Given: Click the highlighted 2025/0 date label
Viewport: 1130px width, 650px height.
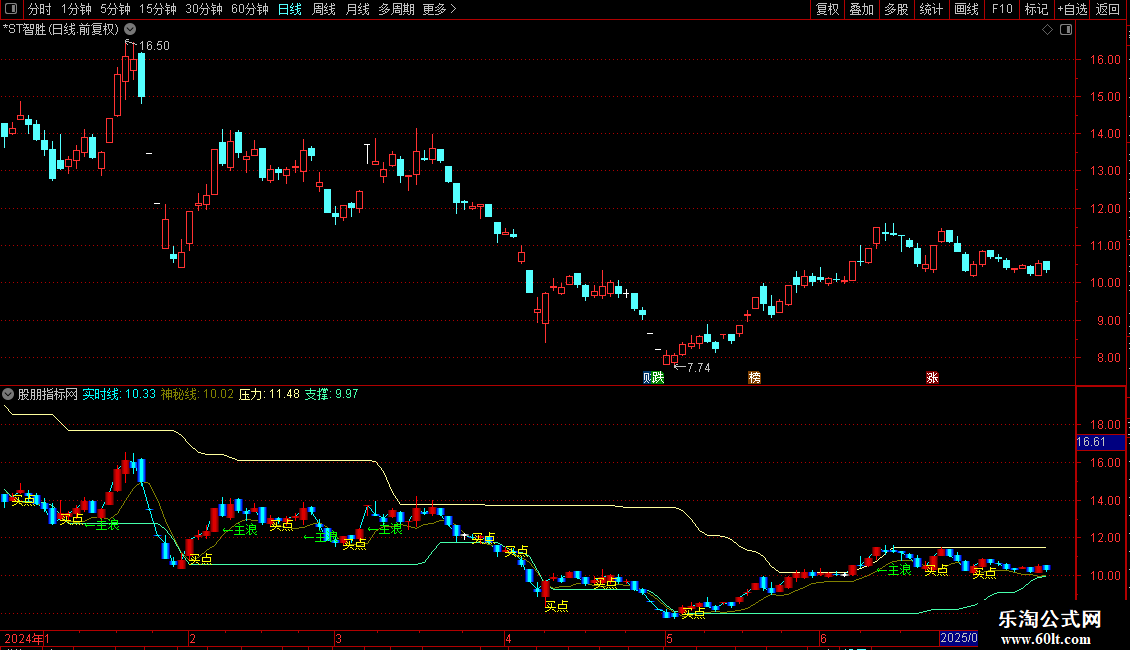Looking at the screenshot, I should (x=958, y=638).
